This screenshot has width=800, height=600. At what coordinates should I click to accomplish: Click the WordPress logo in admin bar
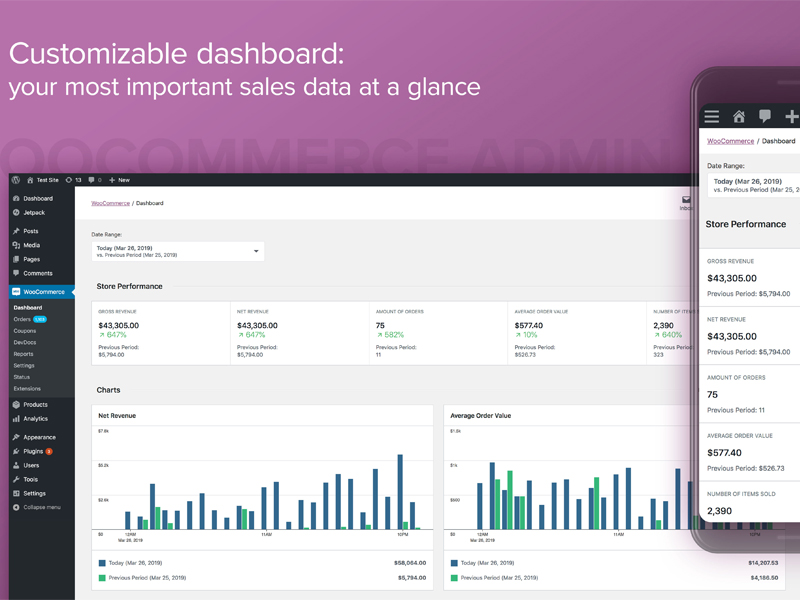pos(16,180)
